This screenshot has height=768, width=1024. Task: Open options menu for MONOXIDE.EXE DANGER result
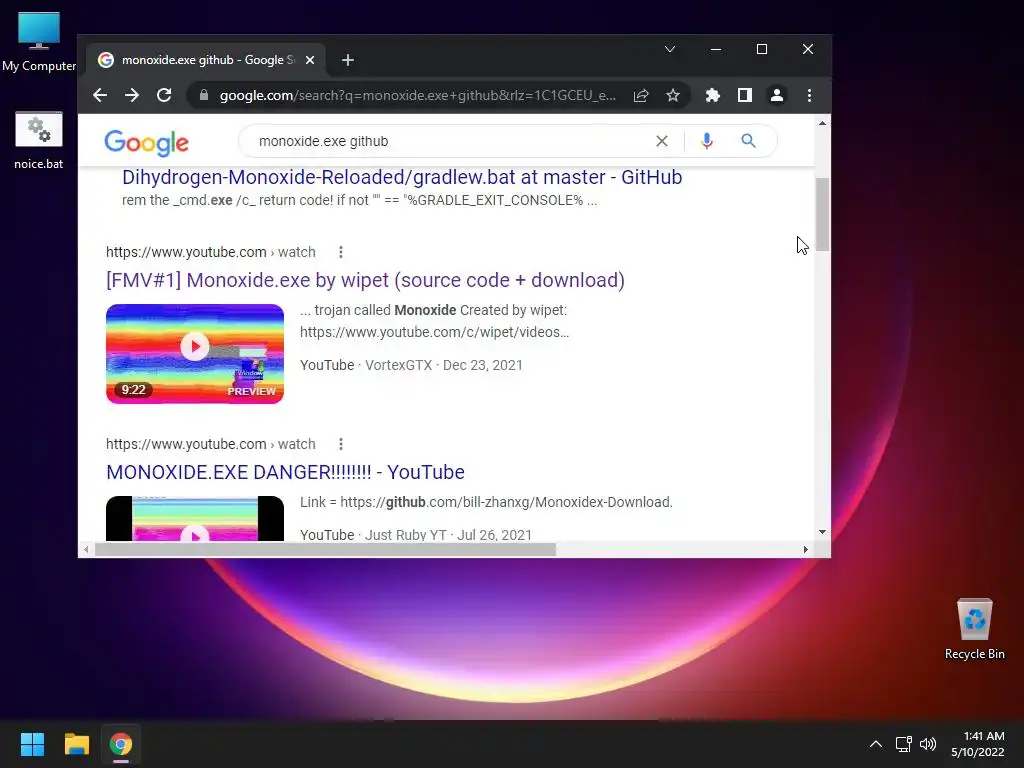[x=341, y=444]
